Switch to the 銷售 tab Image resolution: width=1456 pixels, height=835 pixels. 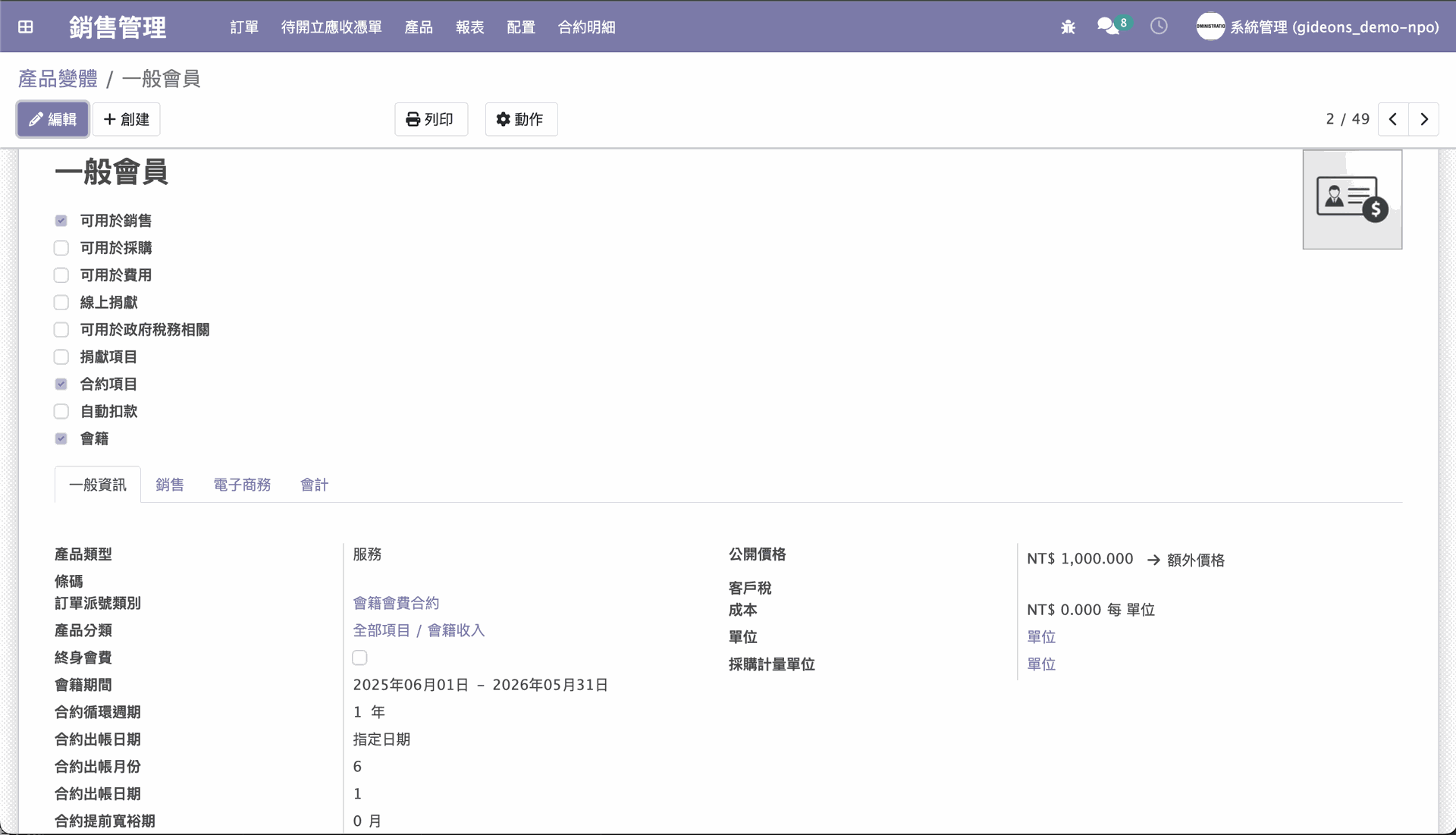(170, 485)
